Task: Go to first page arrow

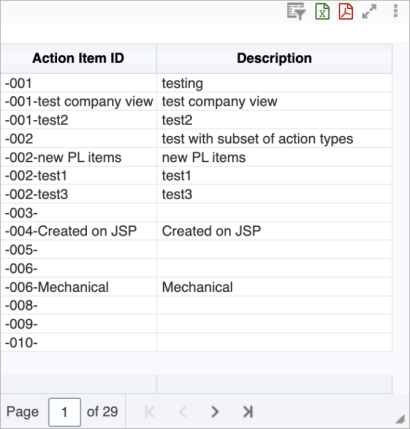Action: click(x=149, y=412)
